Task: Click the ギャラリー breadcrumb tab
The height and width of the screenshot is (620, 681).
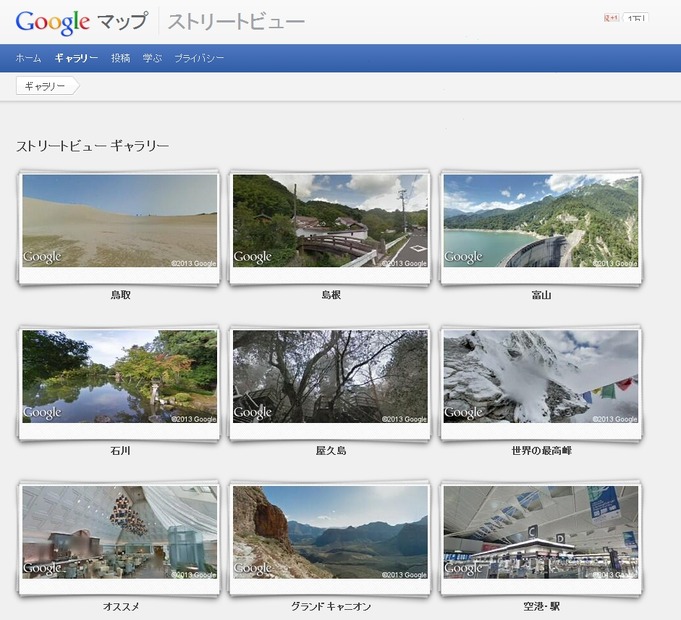Action: tap(48, 86)
